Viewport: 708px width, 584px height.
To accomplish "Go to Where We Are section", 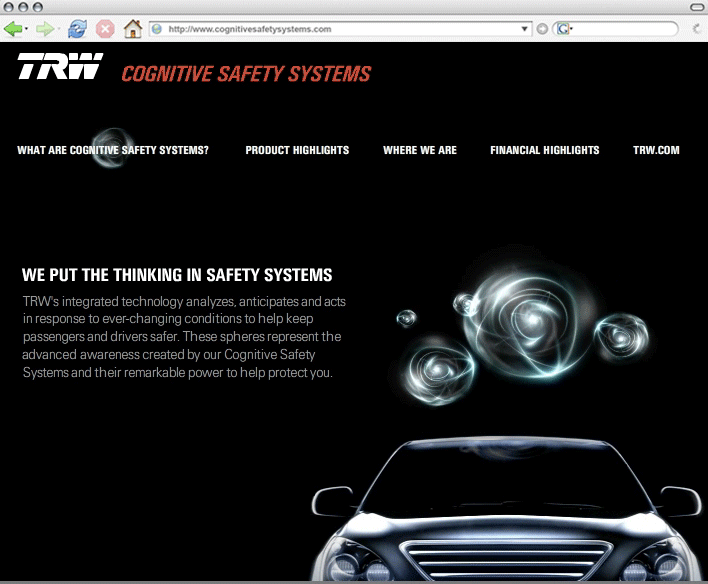I will (x=420, y=150).
